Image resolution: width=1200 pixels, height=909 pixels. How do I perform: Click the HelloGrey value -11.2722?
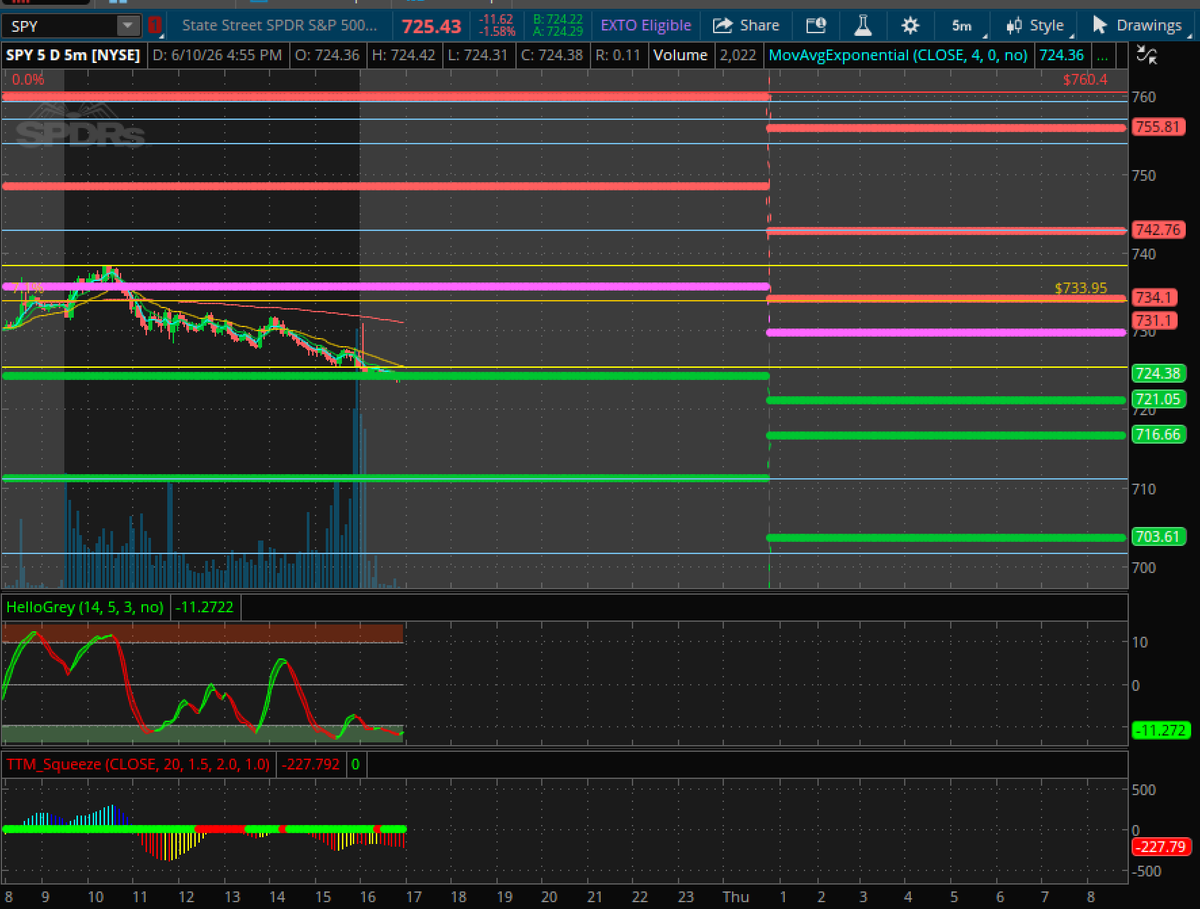coord(206,606)
